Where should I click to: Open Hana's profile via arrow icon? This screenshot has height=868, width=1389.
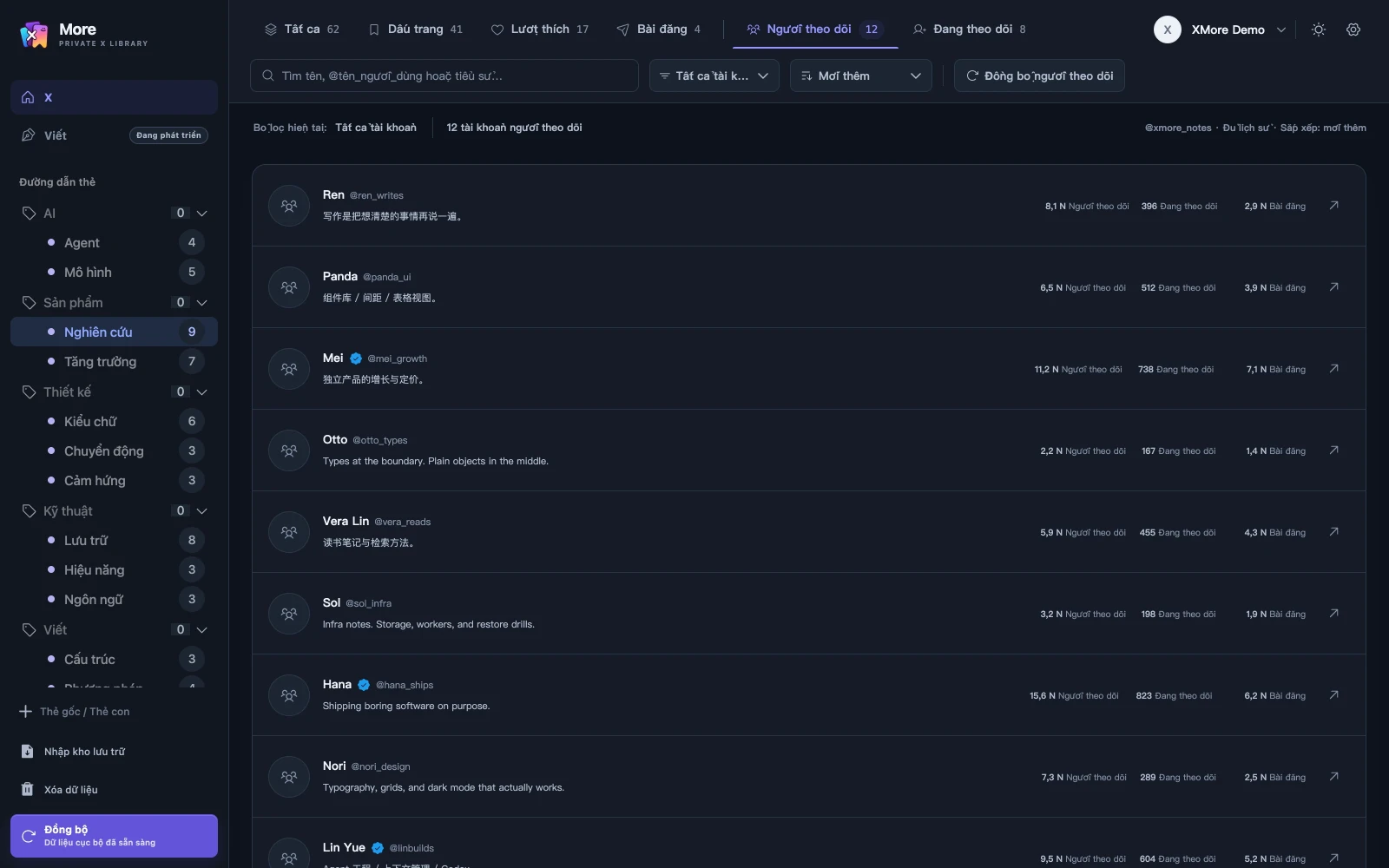1333,695
